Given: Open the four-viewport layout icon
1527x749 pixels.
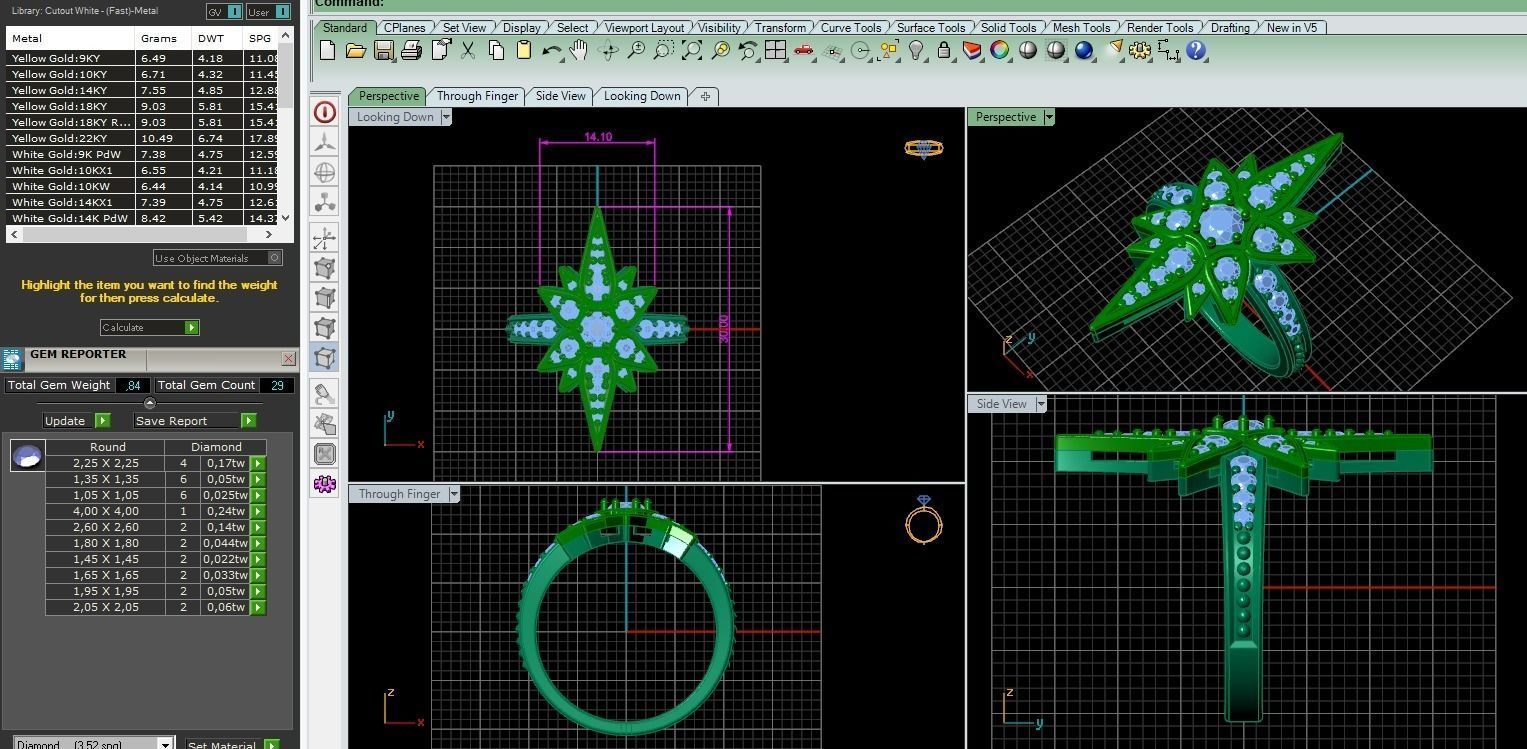Looking at the screenshot, I should 775,50.
